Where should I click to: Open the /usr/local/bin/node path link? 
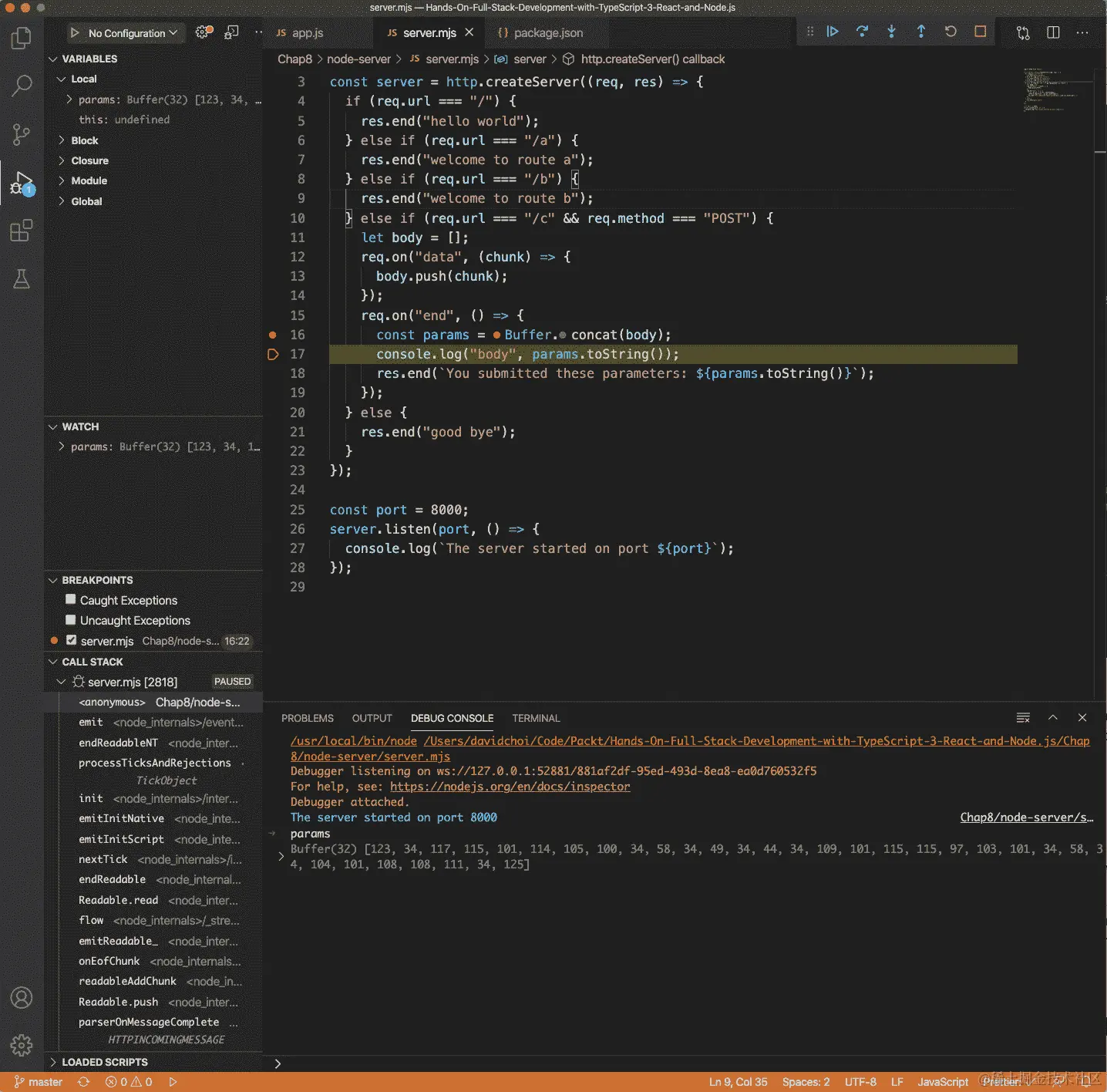tap(354, 741)
